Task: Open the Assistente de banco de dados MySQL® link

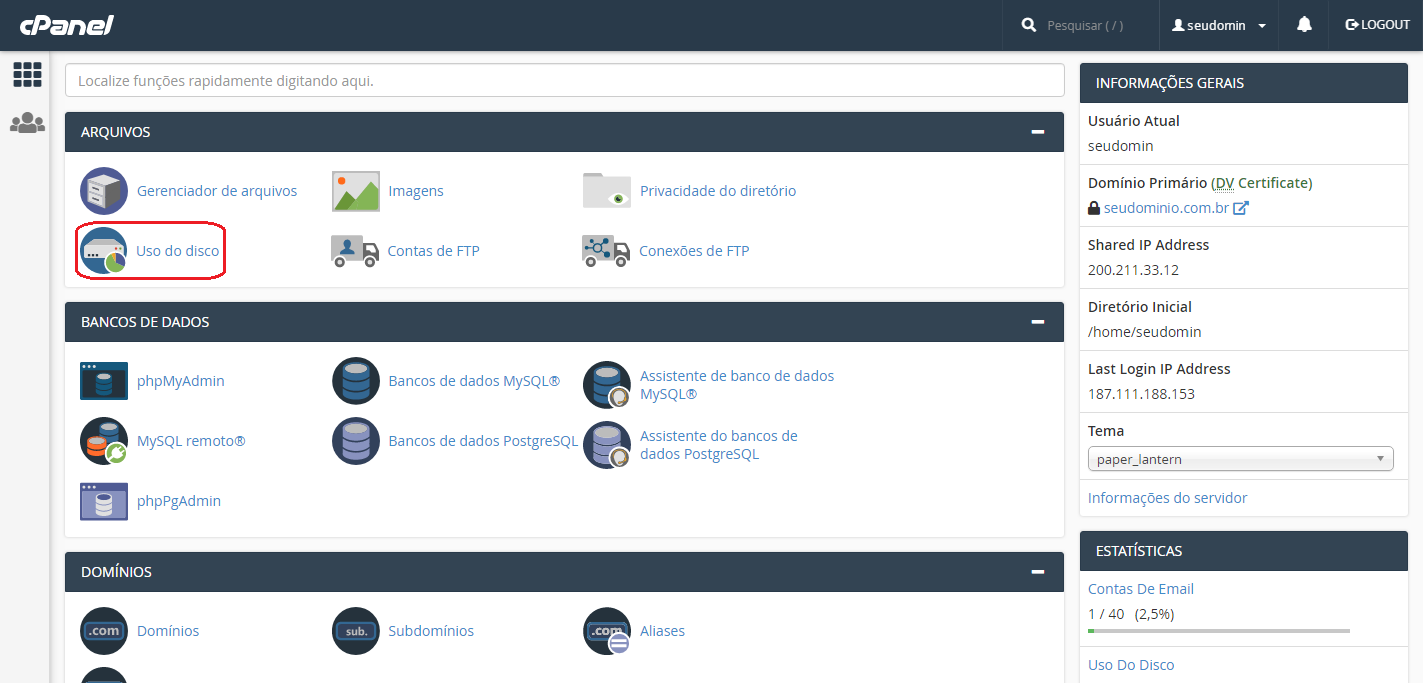Action: (737, 385)
